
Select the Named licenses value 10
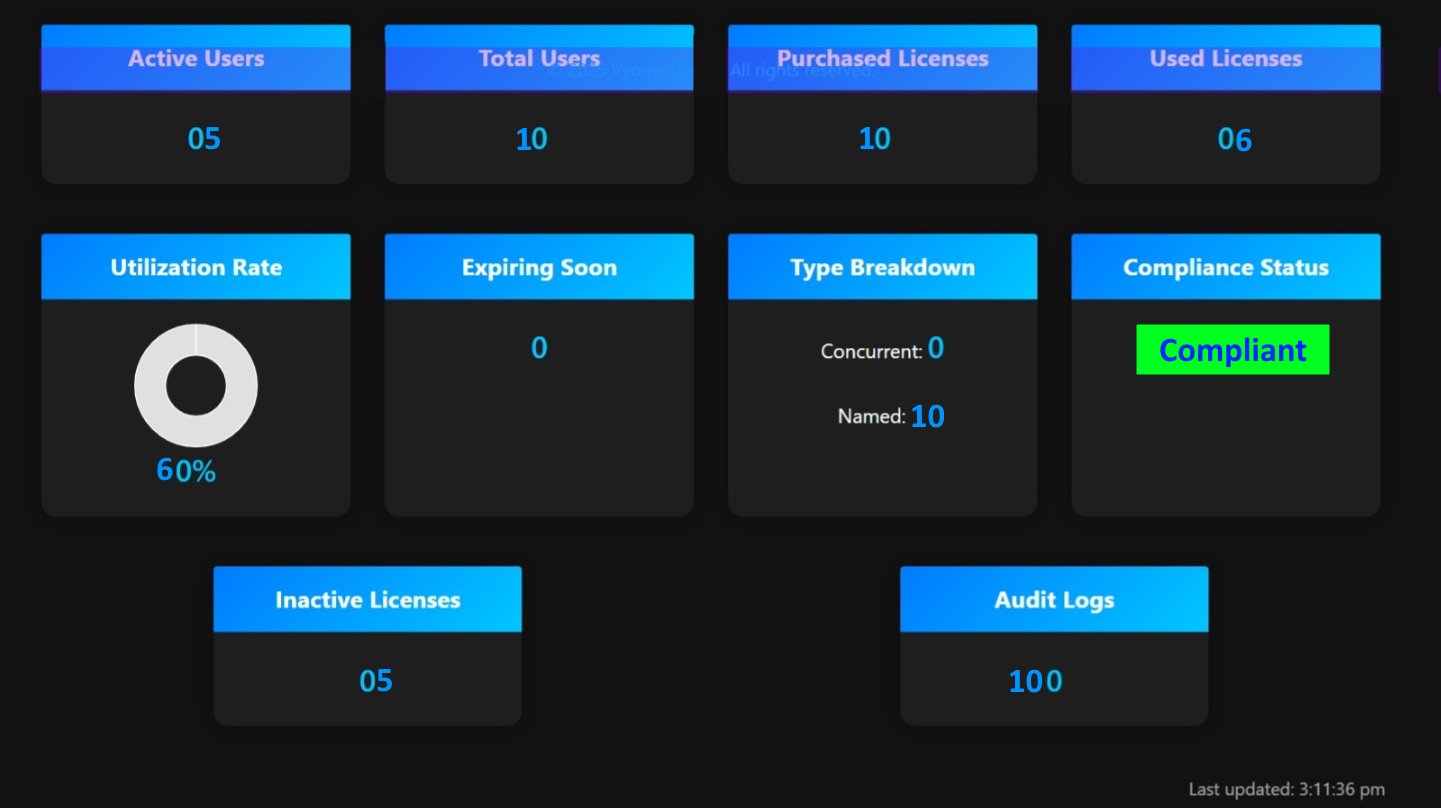pyautogui.click(x=927, y=415)
